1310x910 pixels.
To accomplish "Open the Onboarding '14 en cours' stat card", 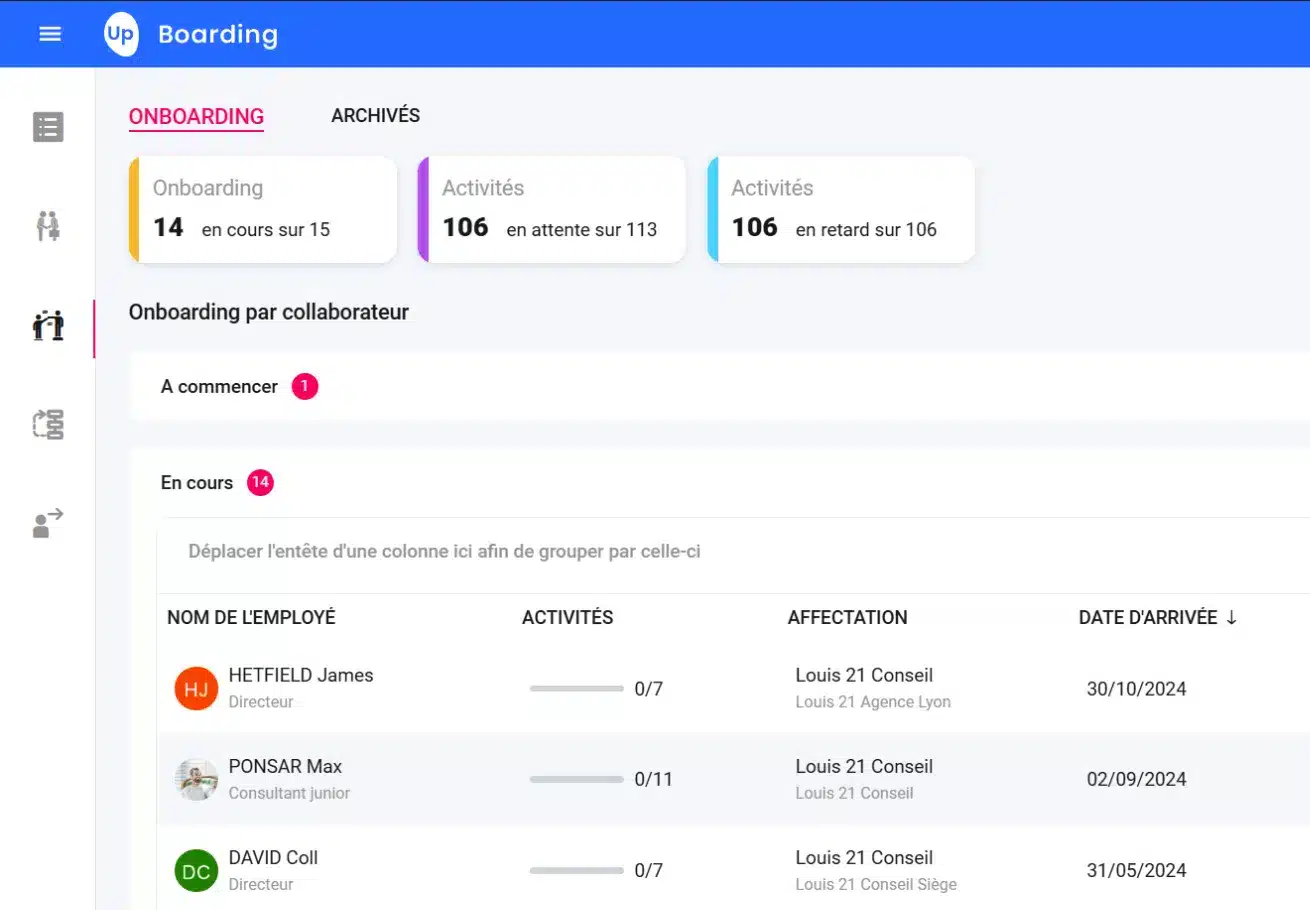I will 262,209.
